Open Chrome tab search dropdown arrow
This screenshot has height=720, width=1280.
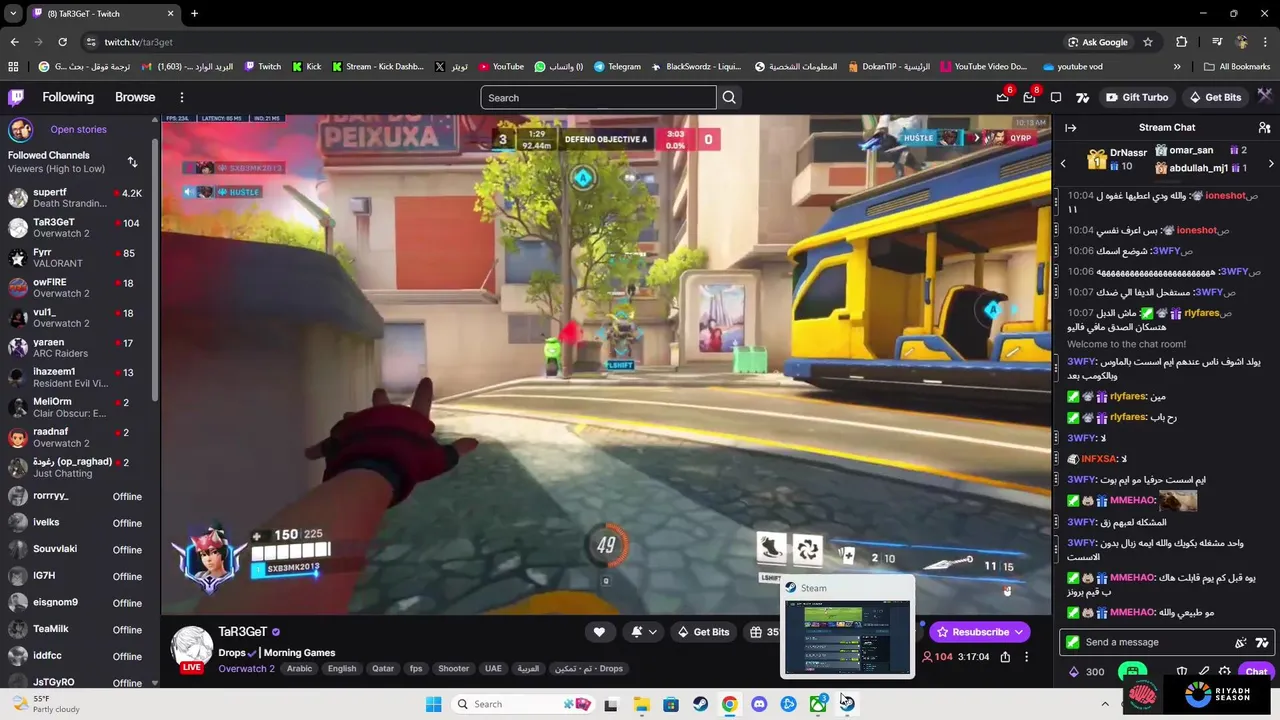coord(13,13)
